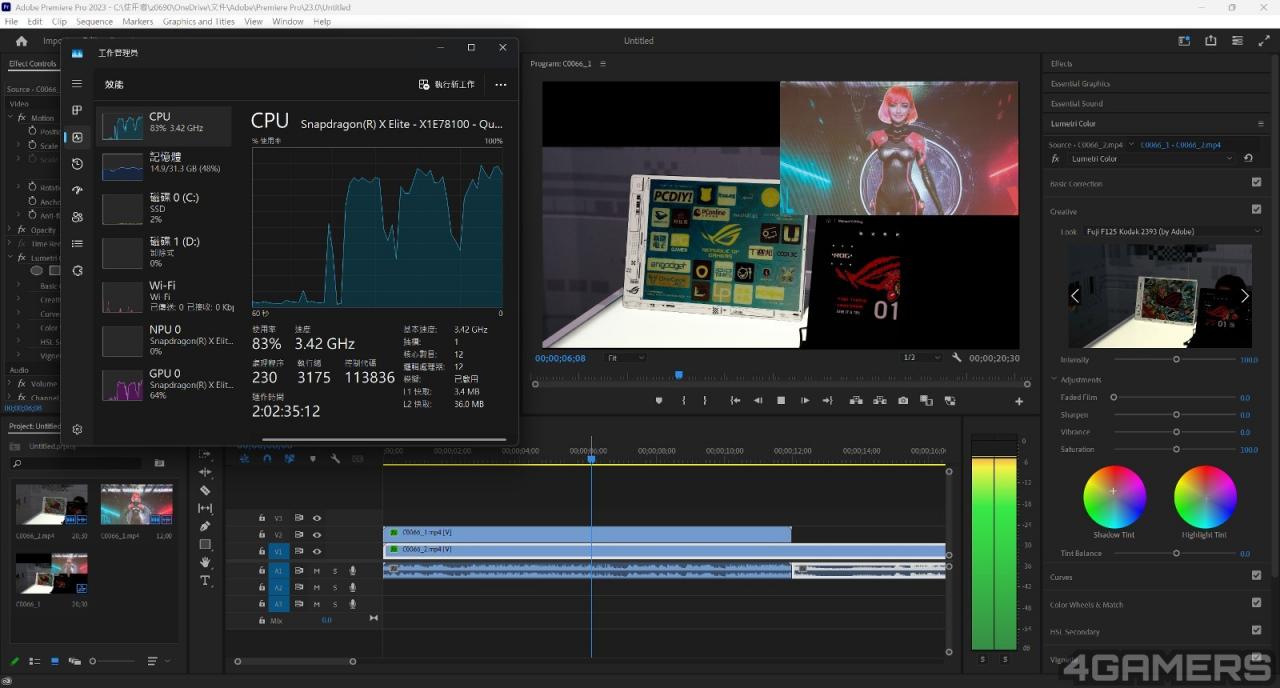The width and height of the screenshot is (1280, 688).
Task: Toggle the Curves section checkbox
Action: coord(1256,575)
